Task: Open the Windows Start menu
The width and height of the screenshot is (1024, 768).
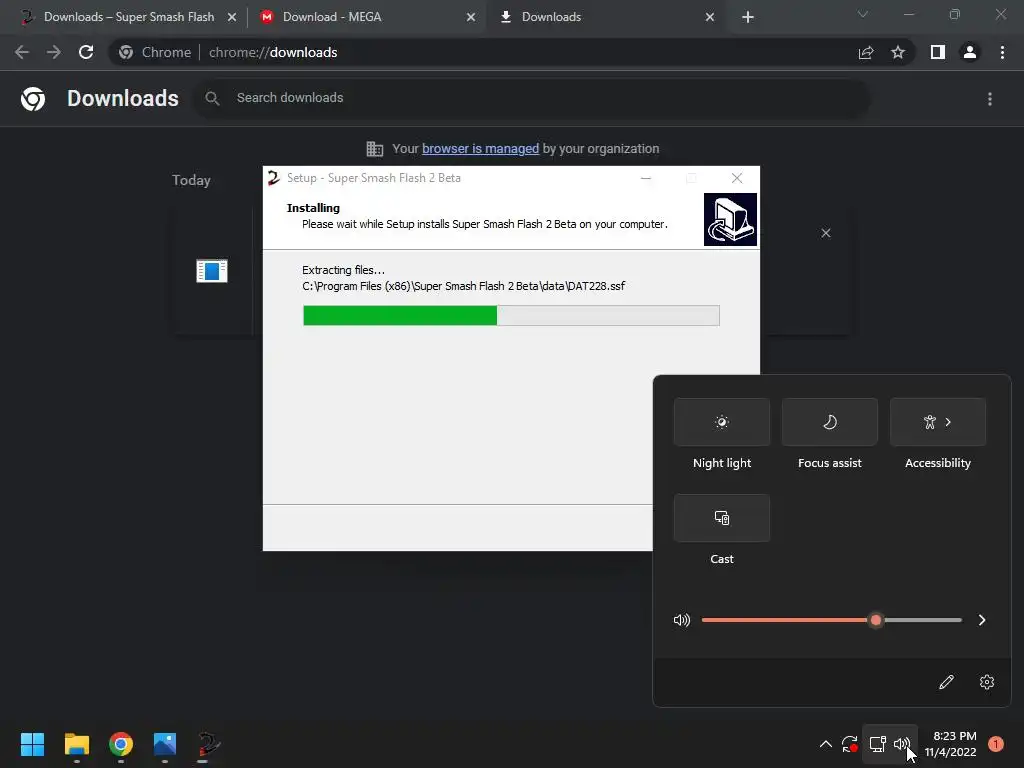Action: [x=33, y=744]
